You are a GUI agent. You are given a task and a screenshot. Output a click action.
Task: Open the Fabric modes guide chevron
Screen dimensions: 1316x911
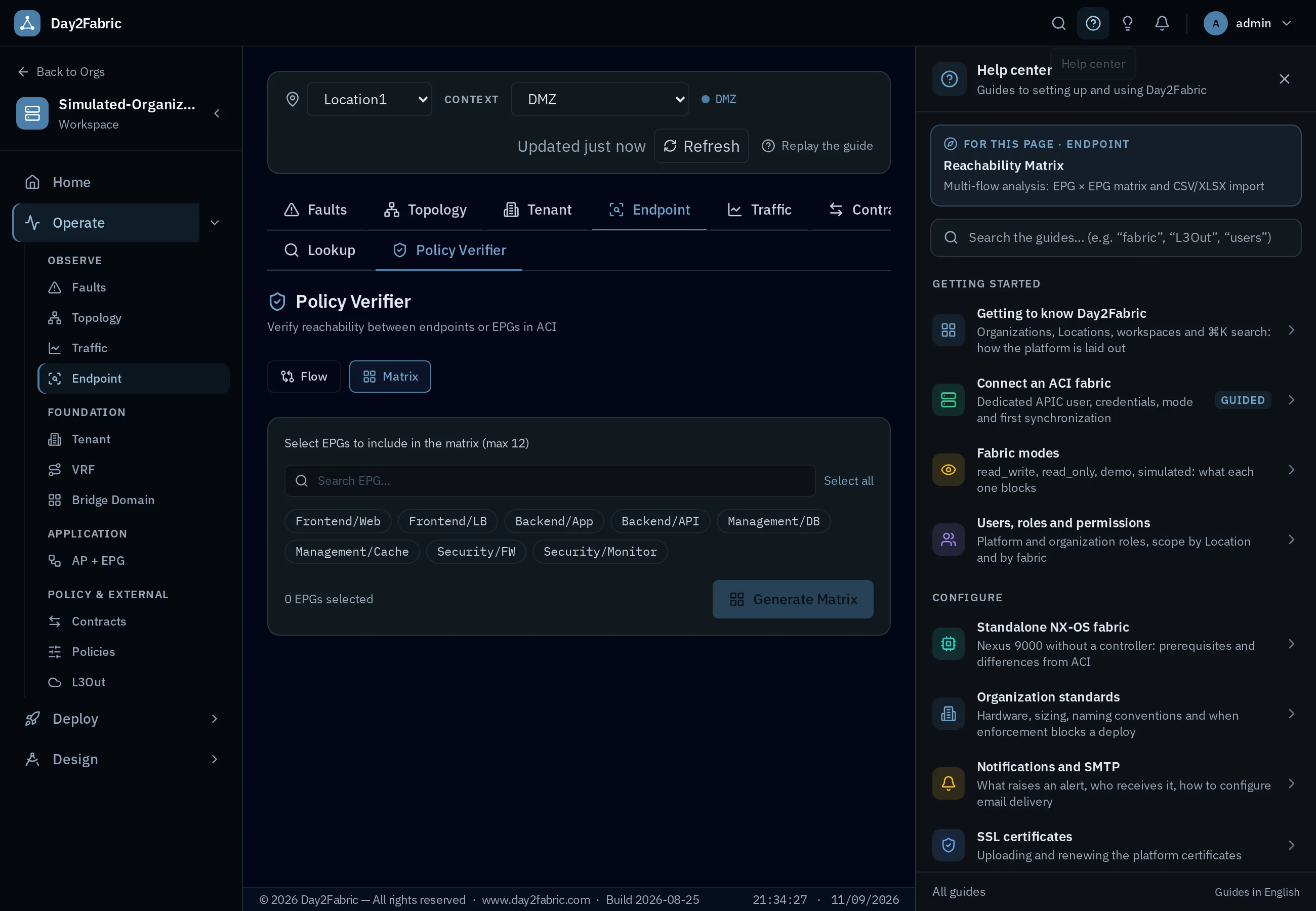click(1291, 470)
